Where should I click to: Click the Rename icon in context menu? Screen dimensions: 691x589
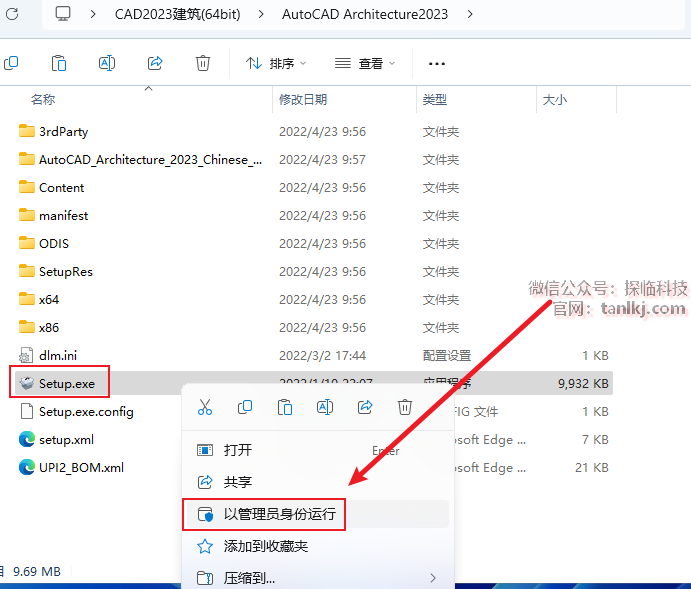pyautogui.click(x=325, y=407)
